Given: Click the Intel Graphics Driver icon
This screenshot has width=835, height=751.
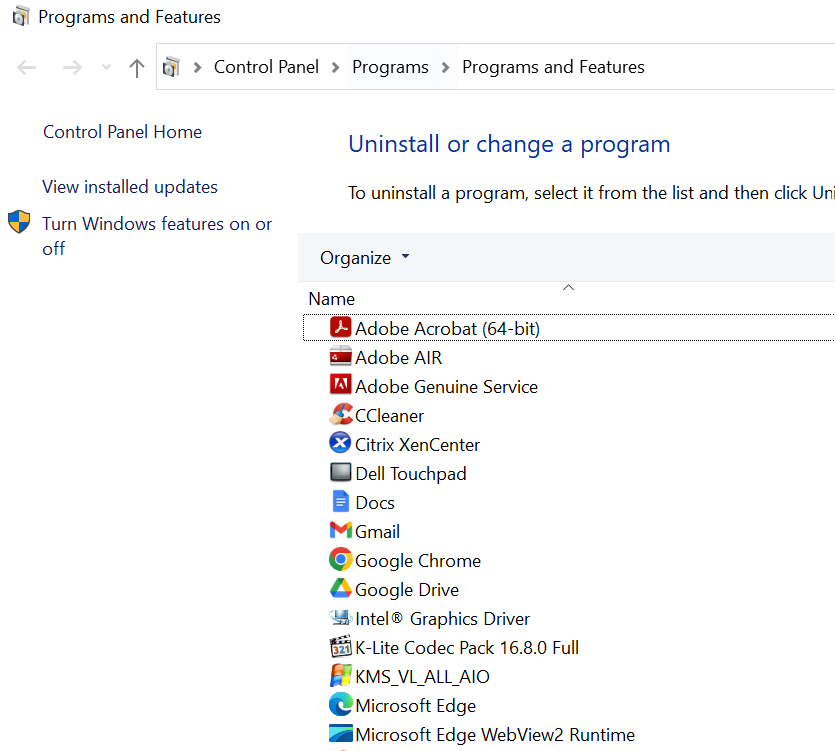Looking at the screenshot, I should pos(340,618).
